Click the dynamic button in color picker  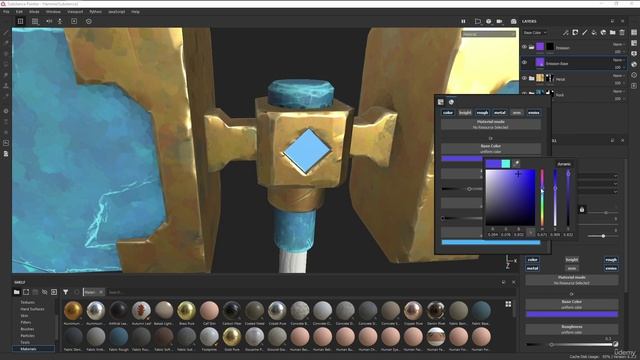click(564, 164)
